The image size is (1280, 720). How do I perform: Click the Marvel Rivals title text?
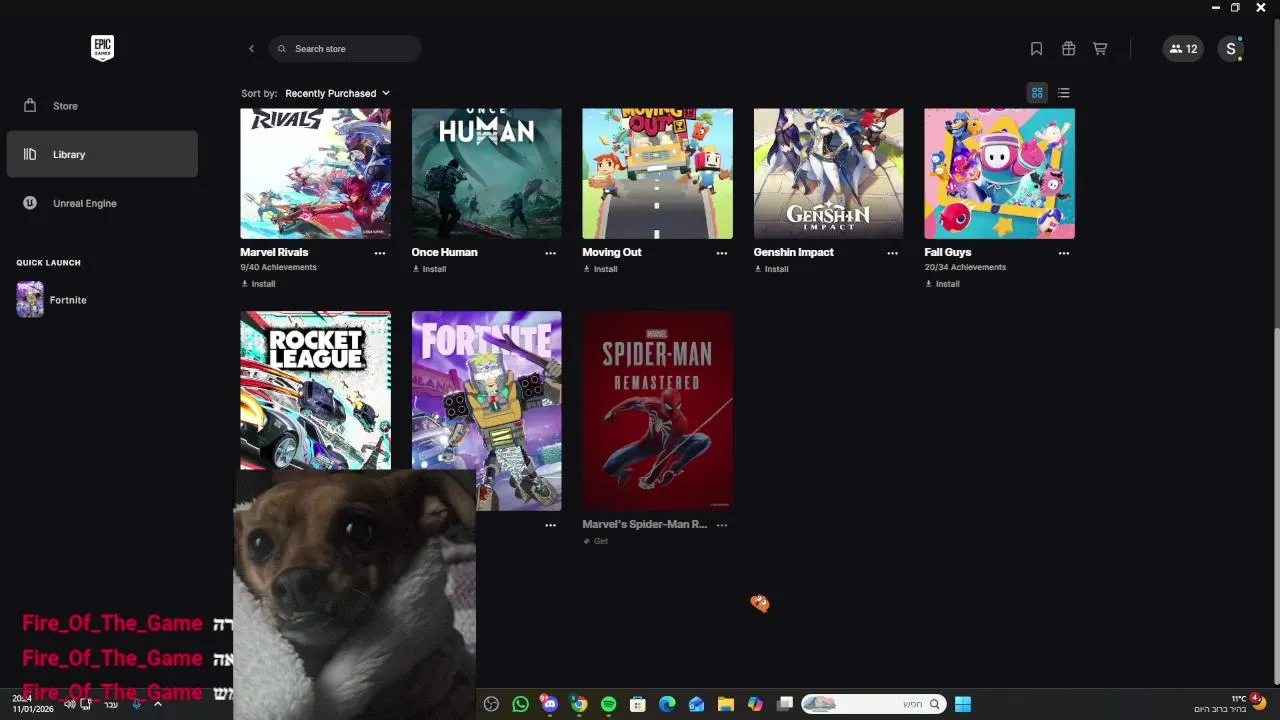tap(274, 252)
